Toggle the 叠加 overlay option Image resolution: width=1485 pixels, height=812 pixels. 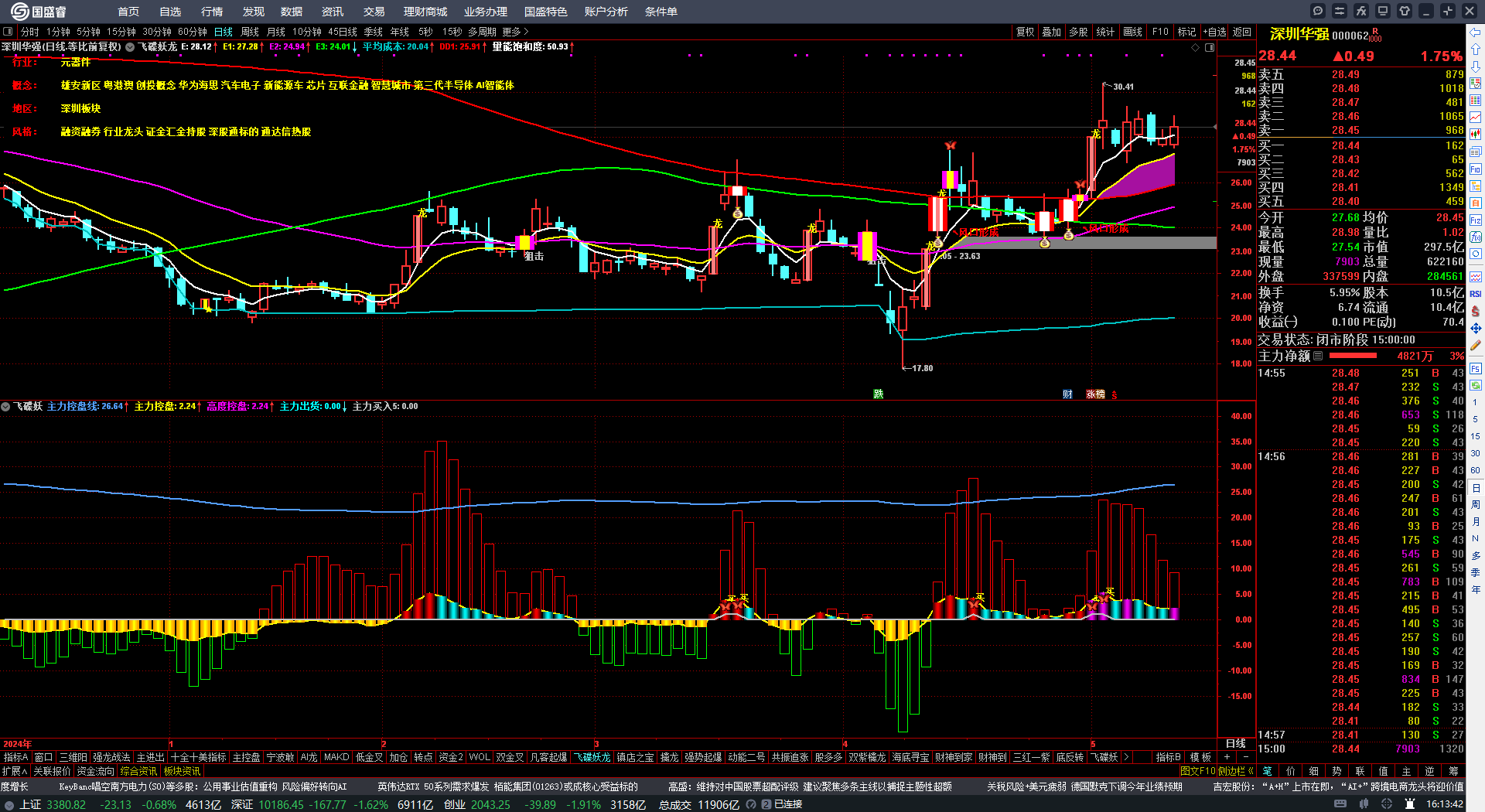1051,32
